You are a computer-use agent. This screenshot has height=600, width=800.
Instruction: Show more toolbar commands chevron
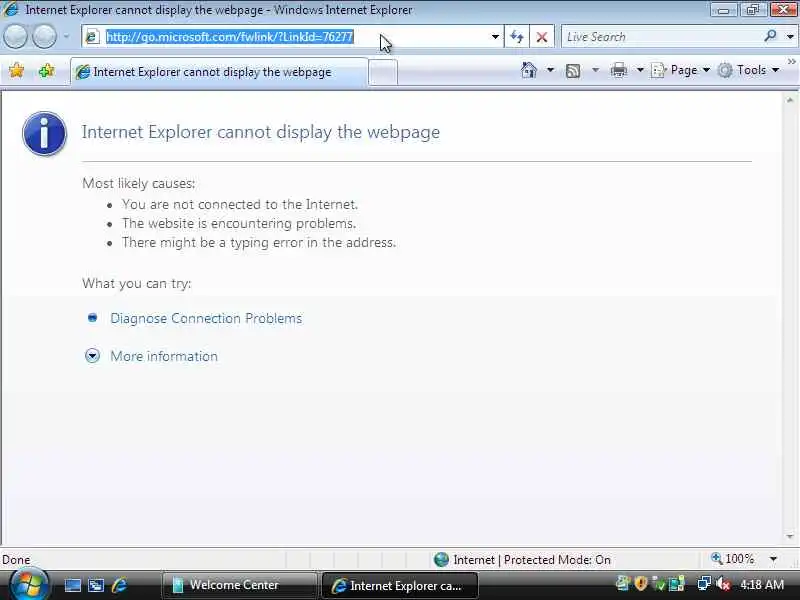[x=791, y=62]
